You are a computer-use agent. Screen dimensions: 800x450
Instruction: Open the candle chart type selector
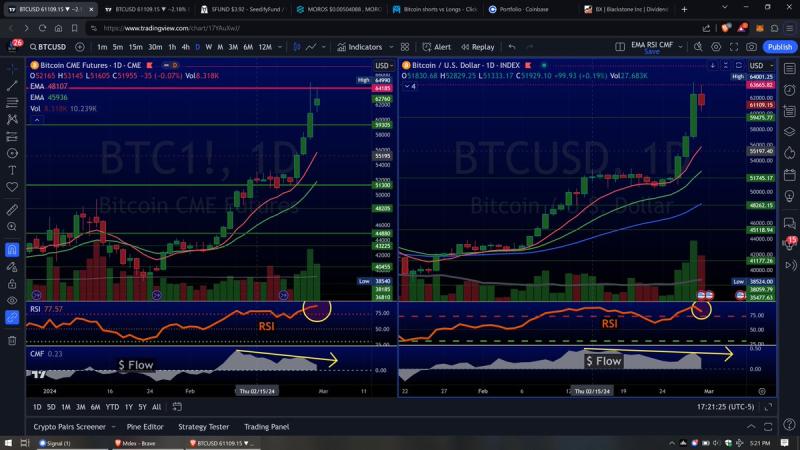coord(297,47)
